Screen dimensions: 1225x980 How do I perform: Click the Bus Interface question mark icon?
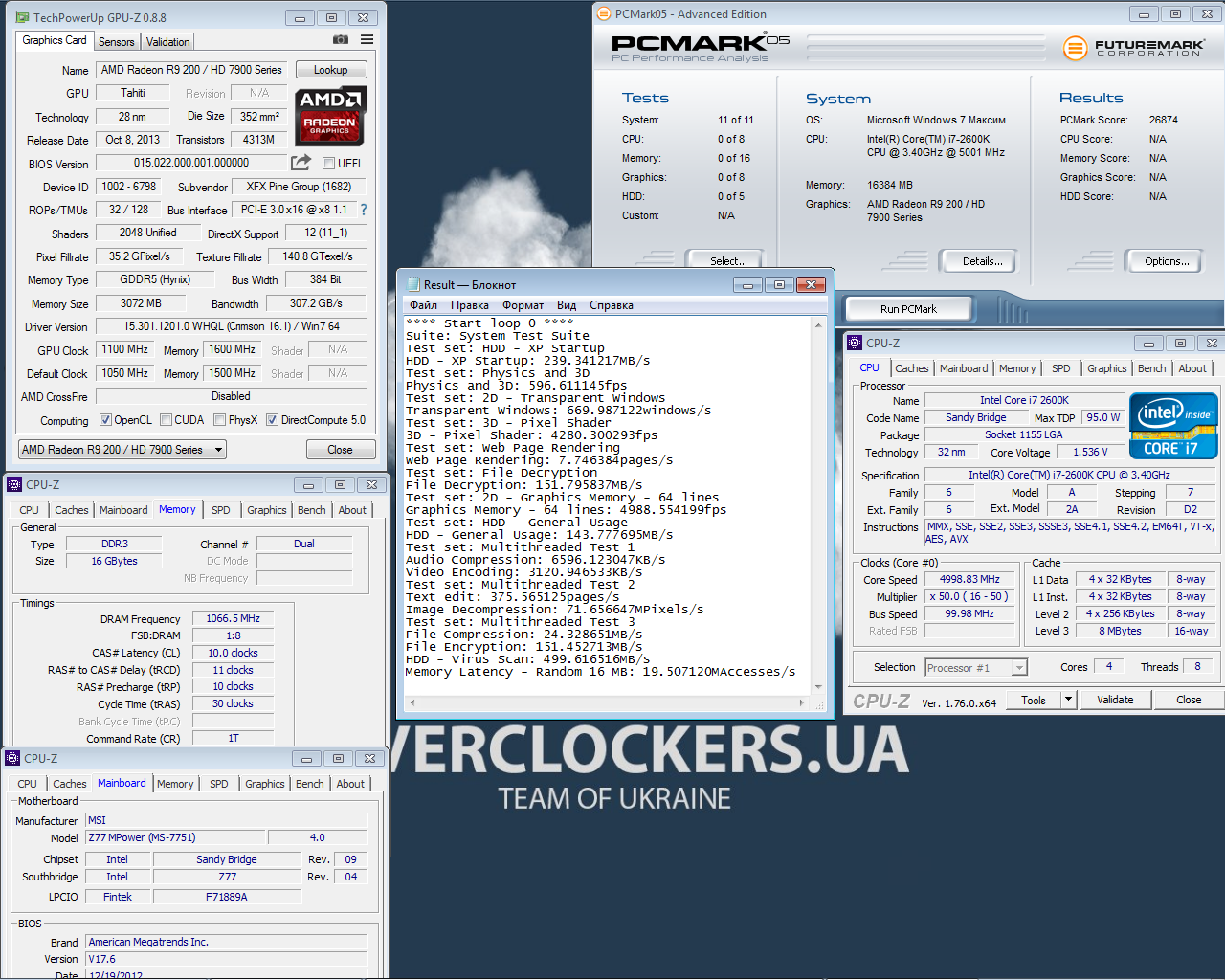pyautogui.click(x=364, y=210)
